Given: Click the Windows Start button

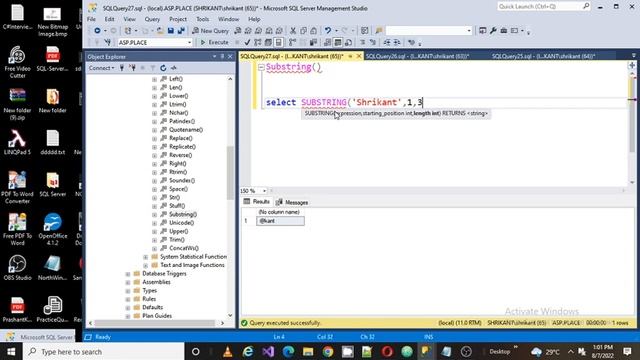Looking at the screenshot, I should tap(11, 351).
